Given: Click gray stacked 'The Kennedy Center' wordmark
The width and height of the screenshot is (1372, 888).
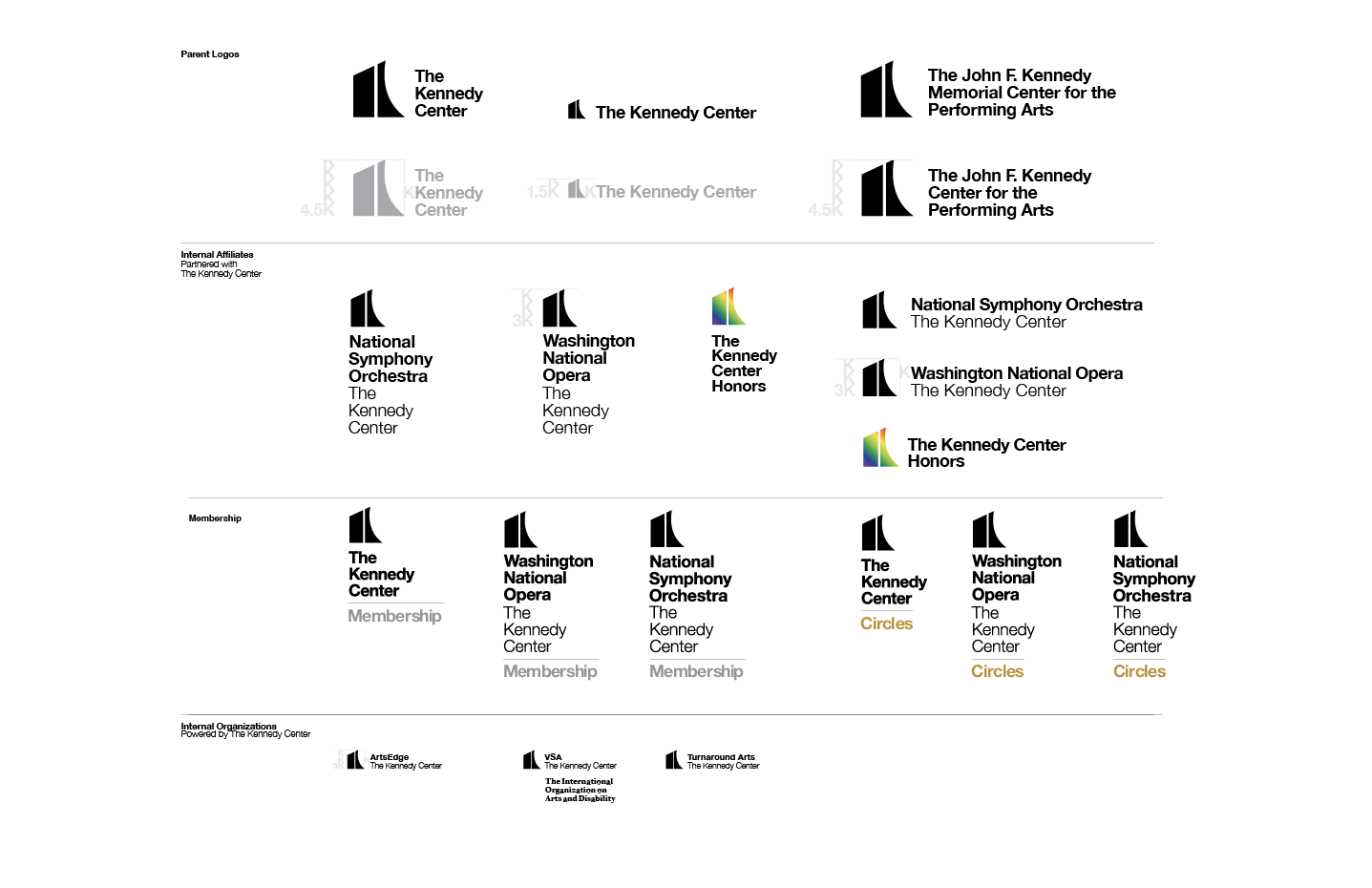Looking at the screenshot, I should (x=448, y=193).
